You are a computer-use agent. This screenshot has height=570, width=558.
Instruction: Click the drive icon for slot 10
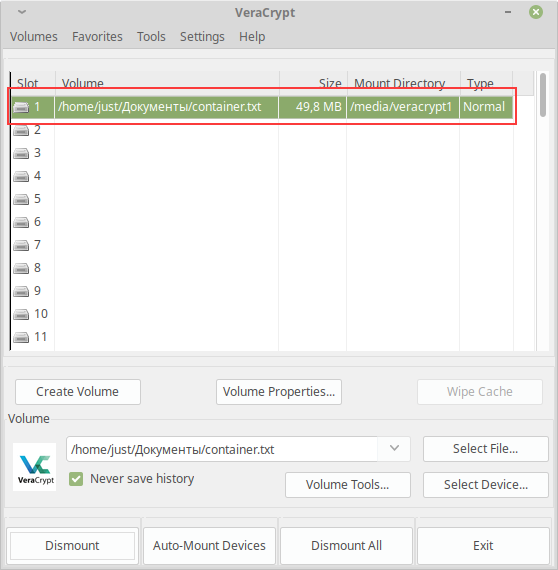(x=21, y=314)
